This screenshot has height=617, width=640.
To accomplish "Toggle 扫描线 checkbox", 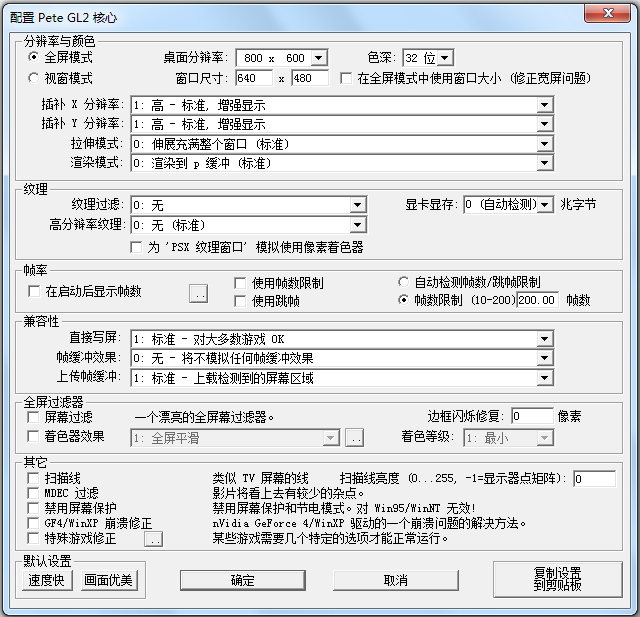I will [x=33, y=478].
